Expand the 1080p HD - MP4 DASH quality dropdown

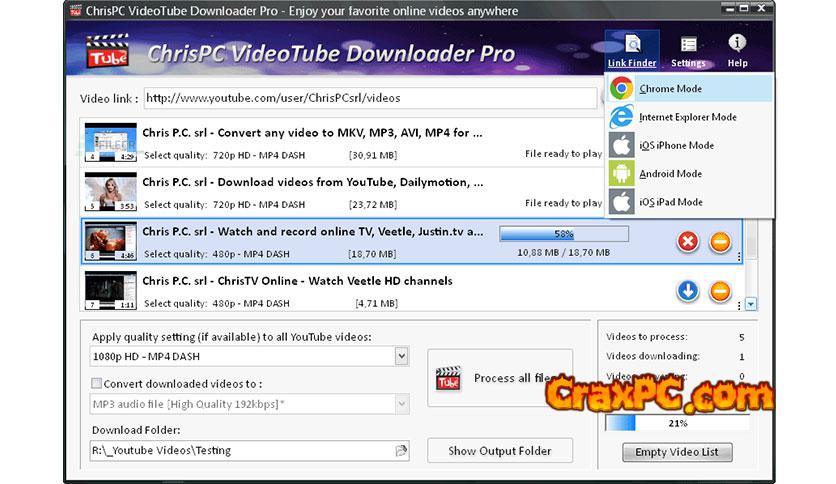pos(401,356)
